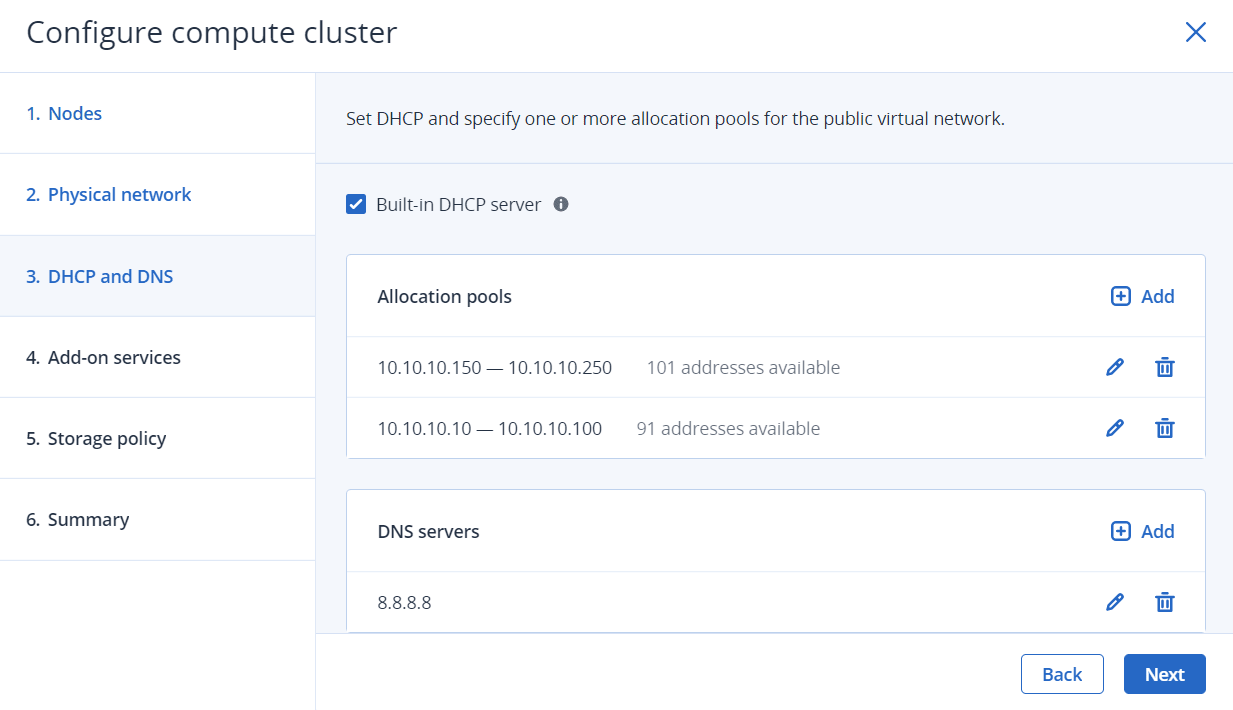Click the Built-in DHCP server label
This screenshot has height=710, width=1233.
coord(459,204)
